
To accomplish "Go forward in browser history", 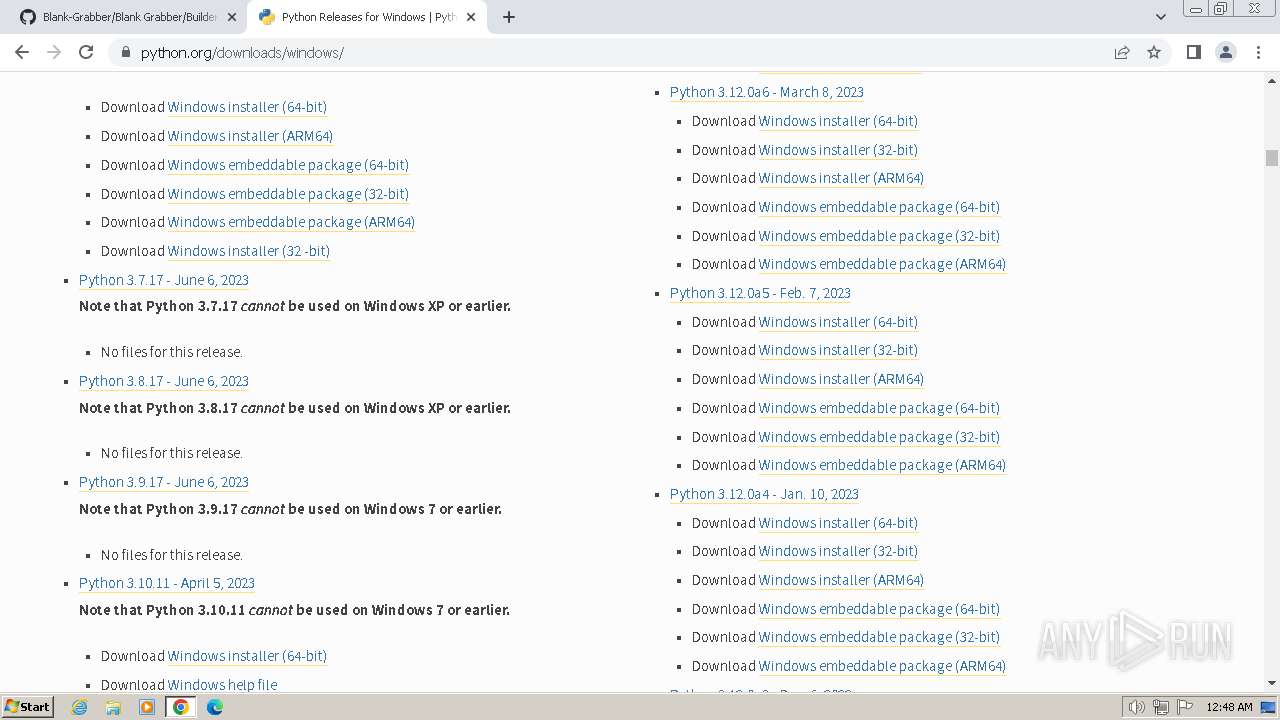I will tap(54, 52).
